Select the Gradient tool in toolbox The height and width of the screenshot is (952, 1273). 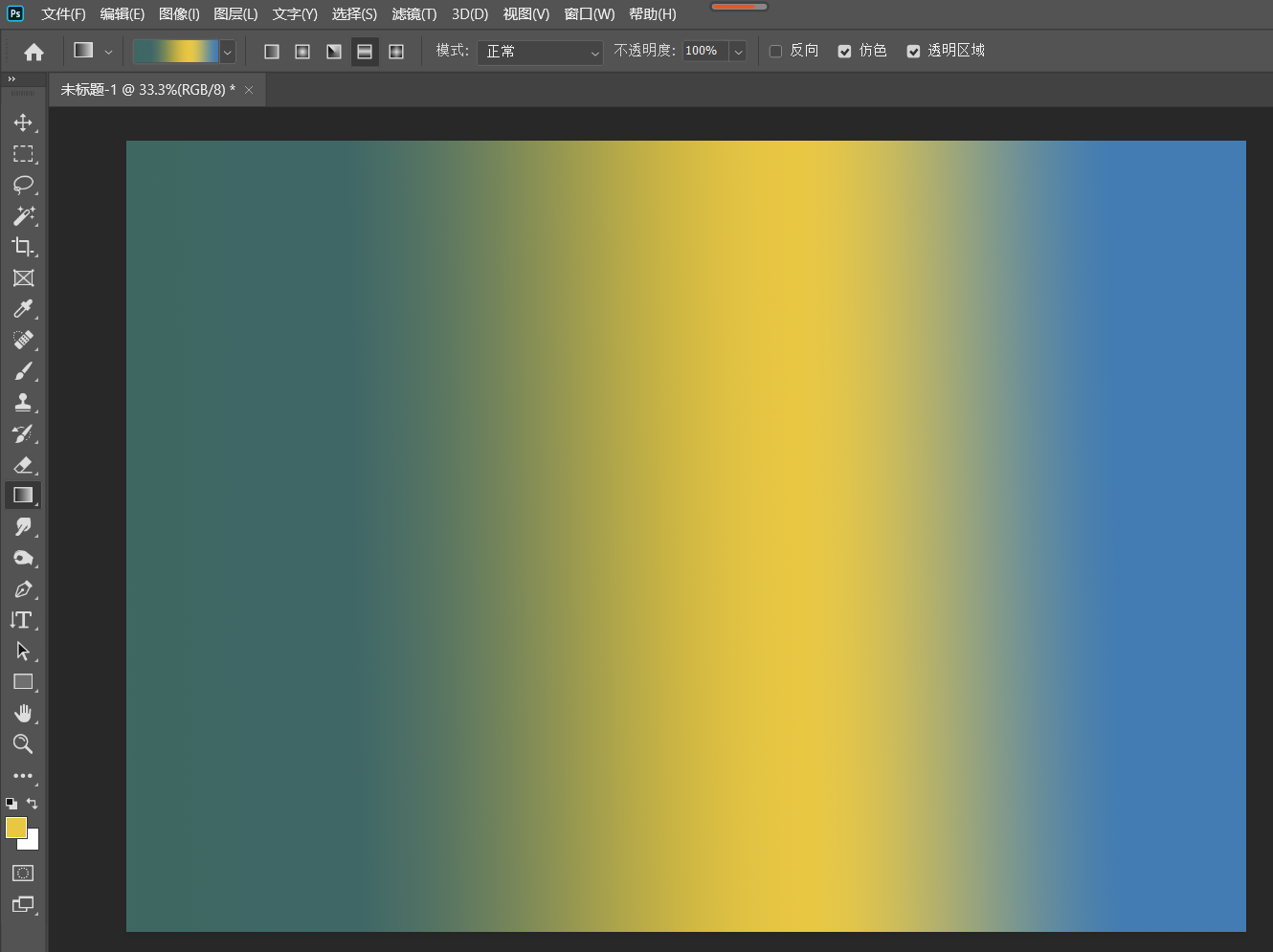click(x=23, y=495)
